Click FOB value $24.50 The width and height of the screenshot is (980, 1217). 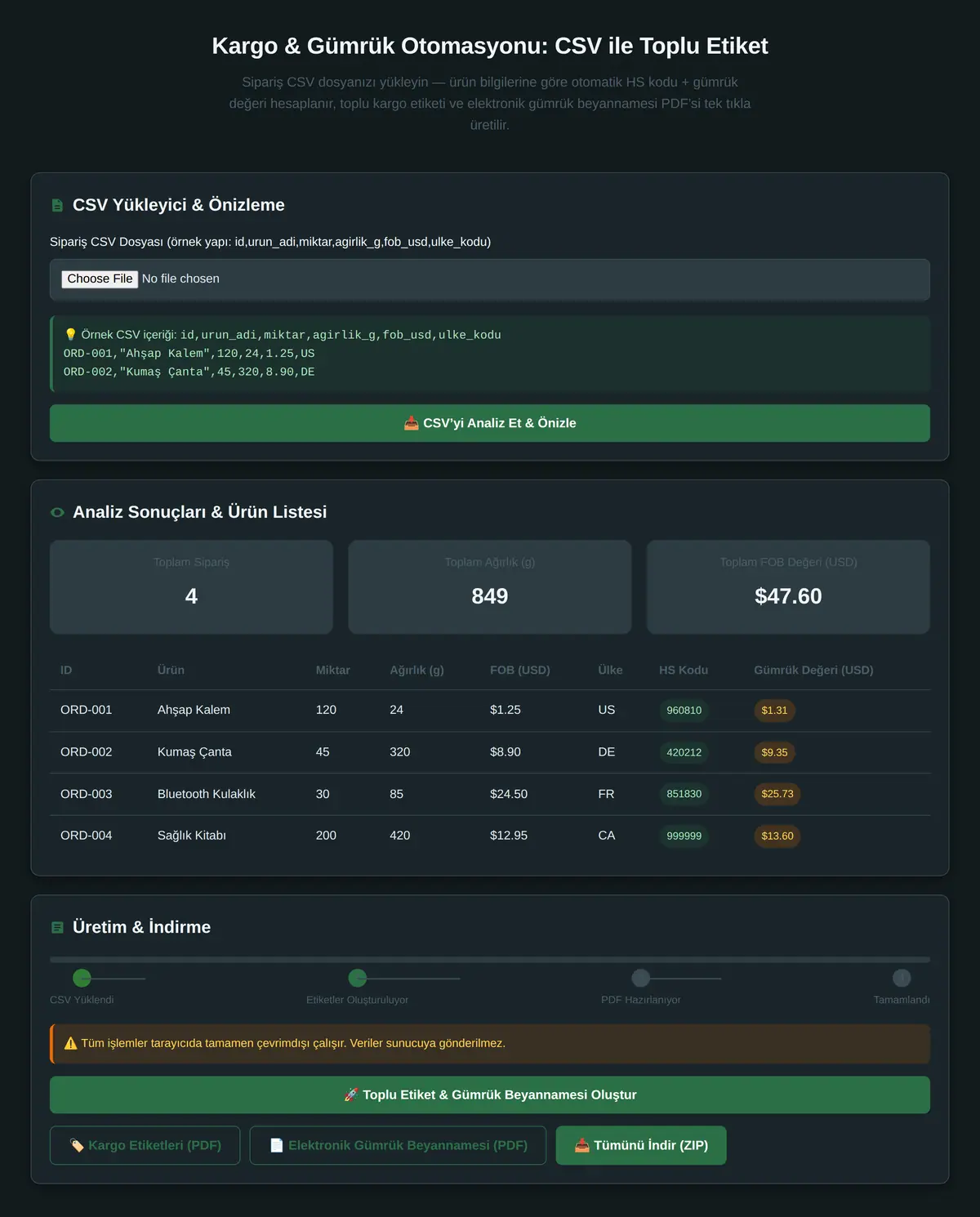click(x=509, y=794)
